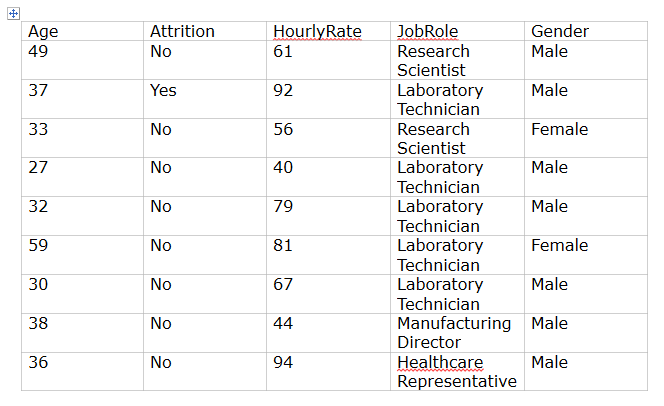This screenshot has height=406, width=664.
Task: Select the Attrition header cell
Action: click(182, 31)
